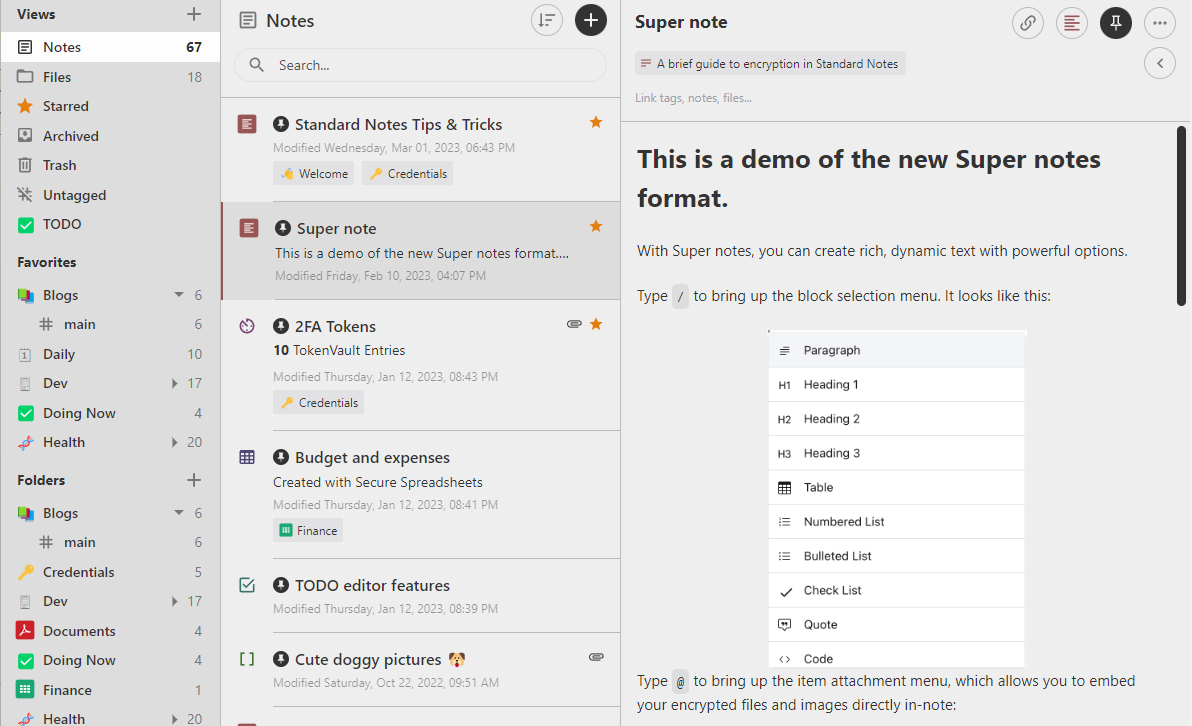Expand Dev folder under Favorites
The height and width of the screenshot is (726, 1192).
pos(175,383)
